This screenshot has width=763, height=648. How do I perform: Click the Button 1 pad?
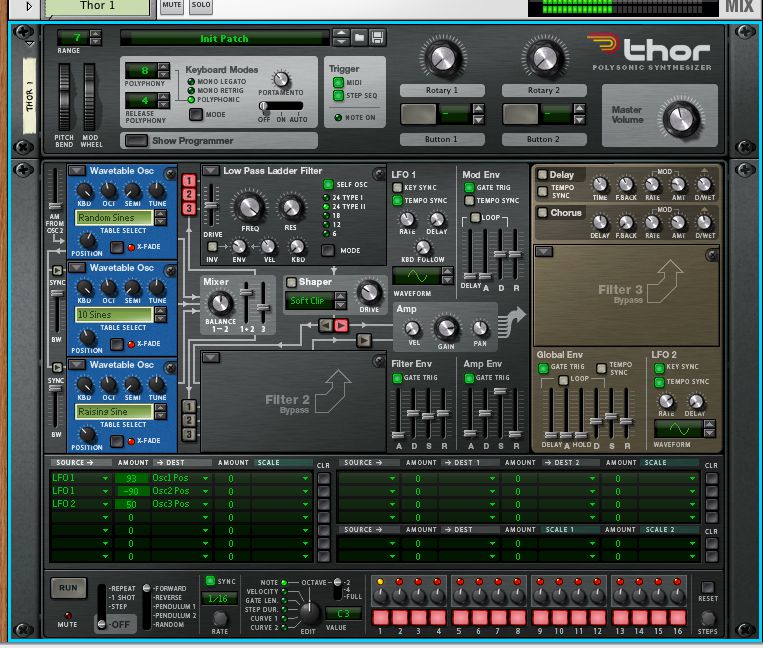click(x=418, y=114)
